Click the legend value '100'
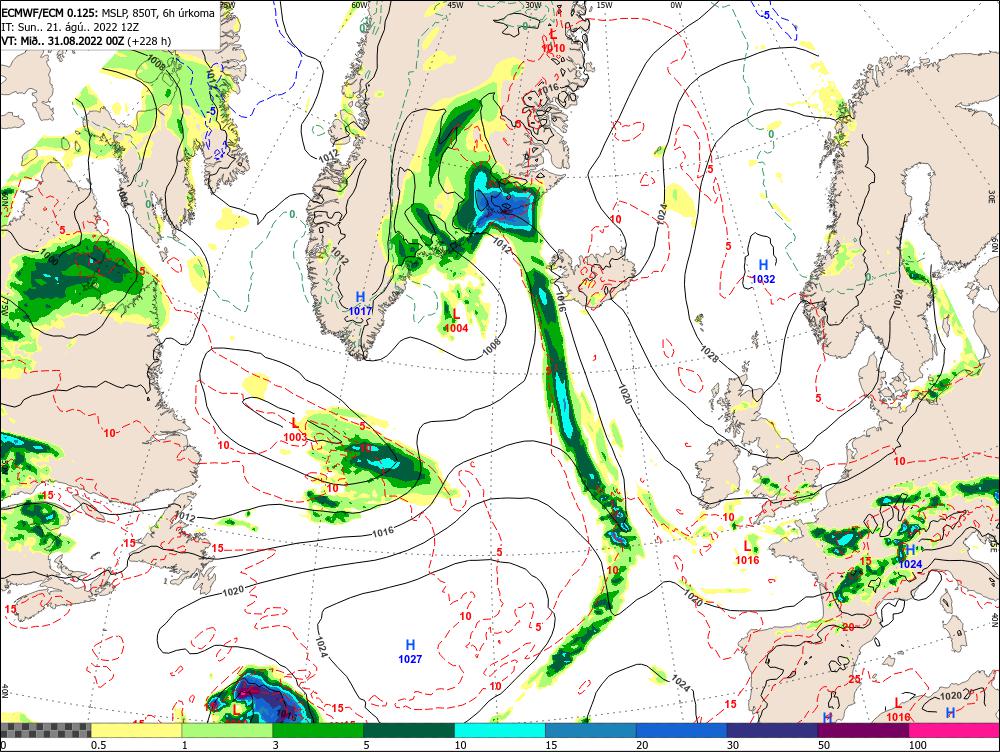Image resolution: width=1000 pixels, height=752 pixels. (918, 745)
